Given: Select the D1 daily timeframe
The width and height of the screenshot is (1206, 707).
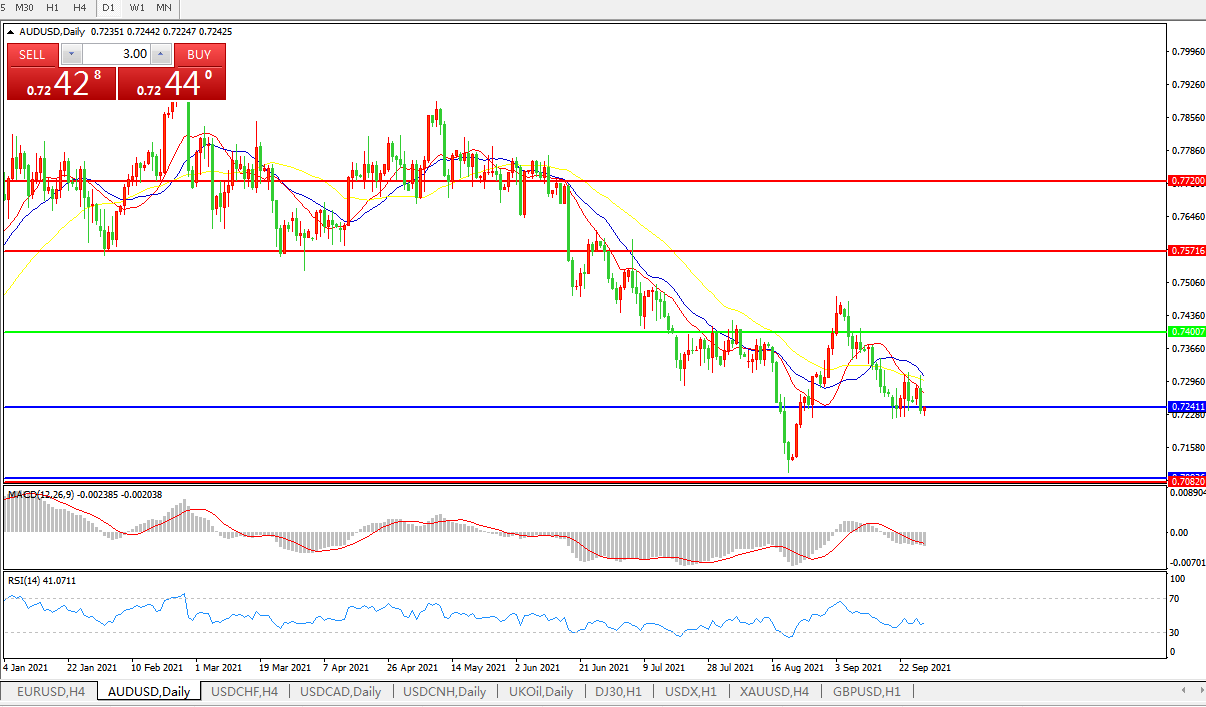Looking at the screenshot, I should point(109,7).
